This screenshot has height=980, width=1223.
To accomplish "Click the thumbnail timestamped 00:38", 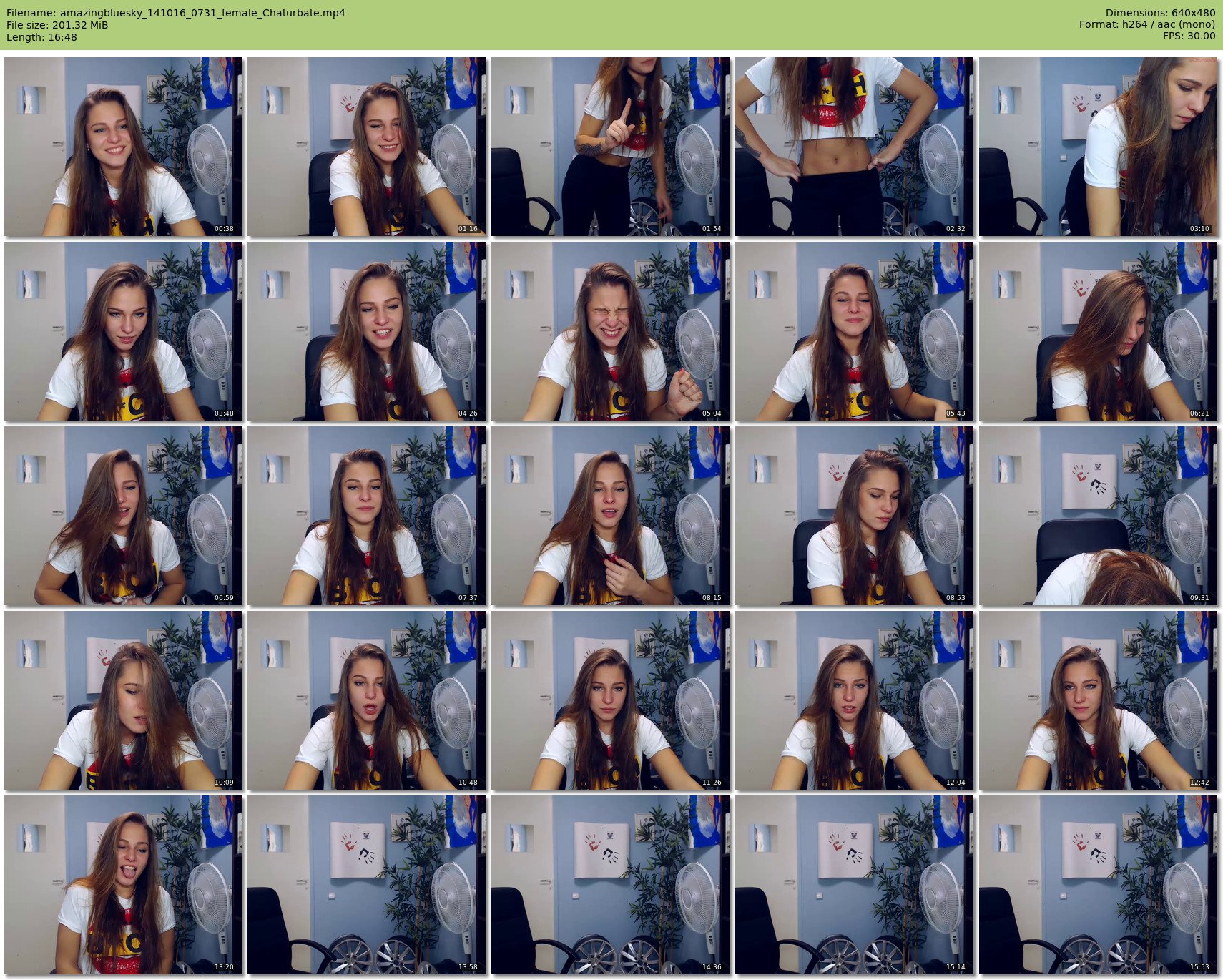I will 122,147.
